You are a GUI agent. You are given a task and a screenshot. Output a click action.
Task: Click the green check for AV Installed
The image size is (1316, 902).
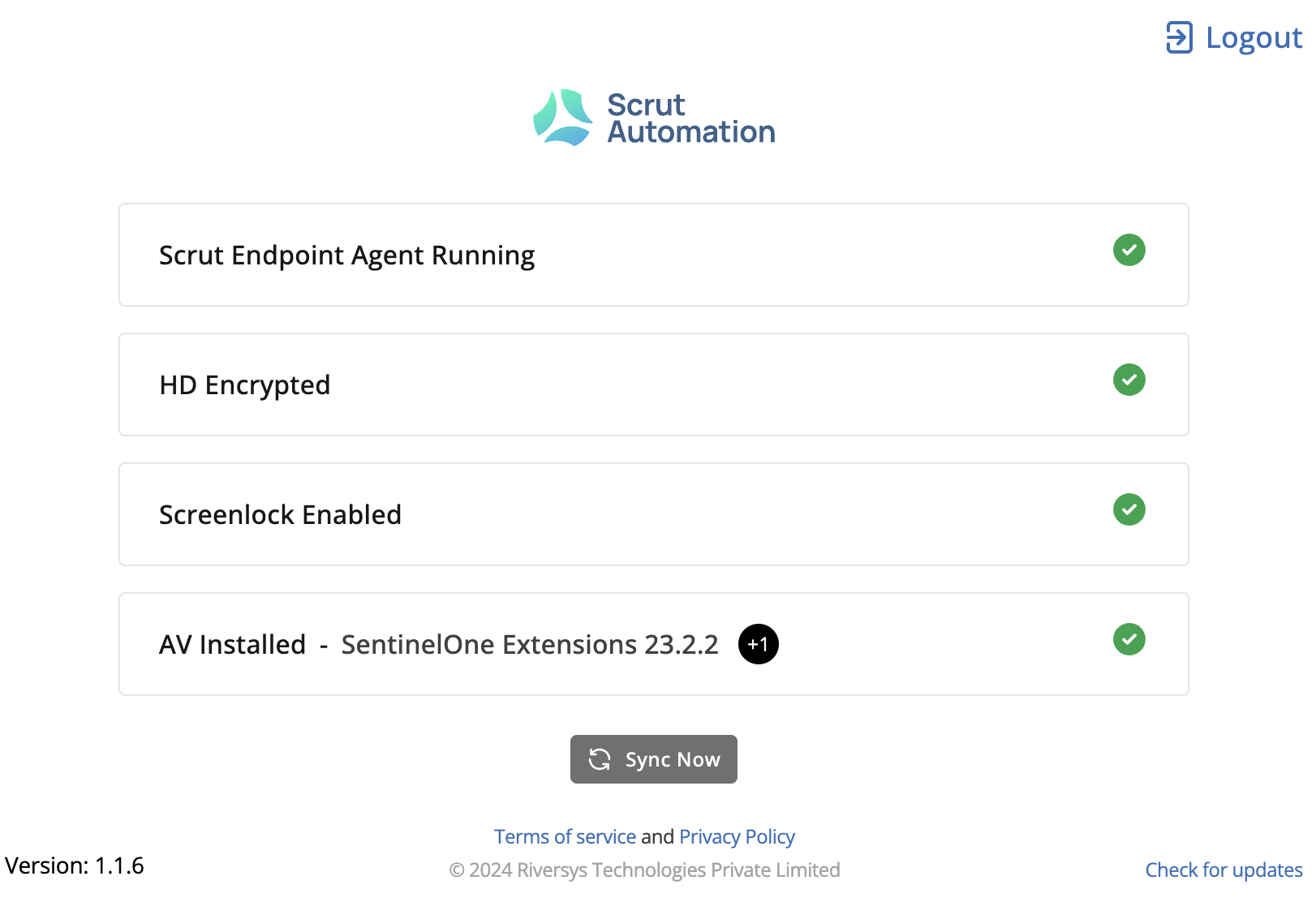click(1129, 639)
